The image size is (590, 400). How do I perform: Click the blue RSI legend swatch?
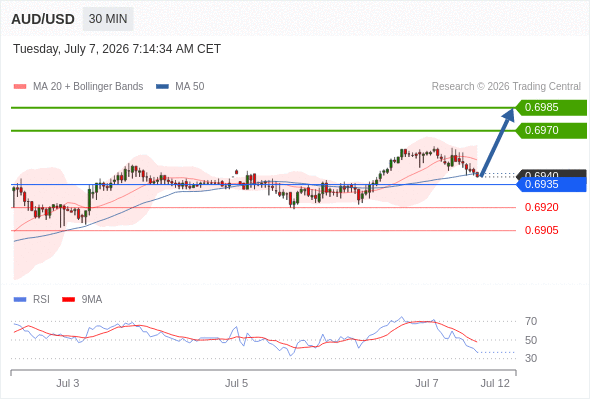tap(20, 300)
